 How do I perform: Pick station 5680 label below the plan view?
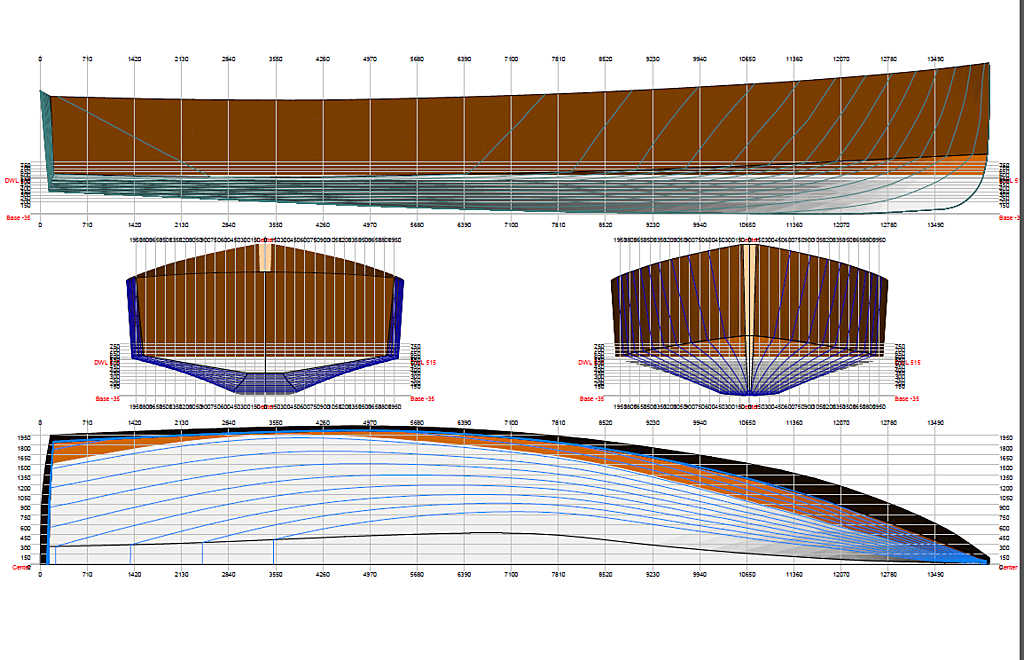click(417, 575)
